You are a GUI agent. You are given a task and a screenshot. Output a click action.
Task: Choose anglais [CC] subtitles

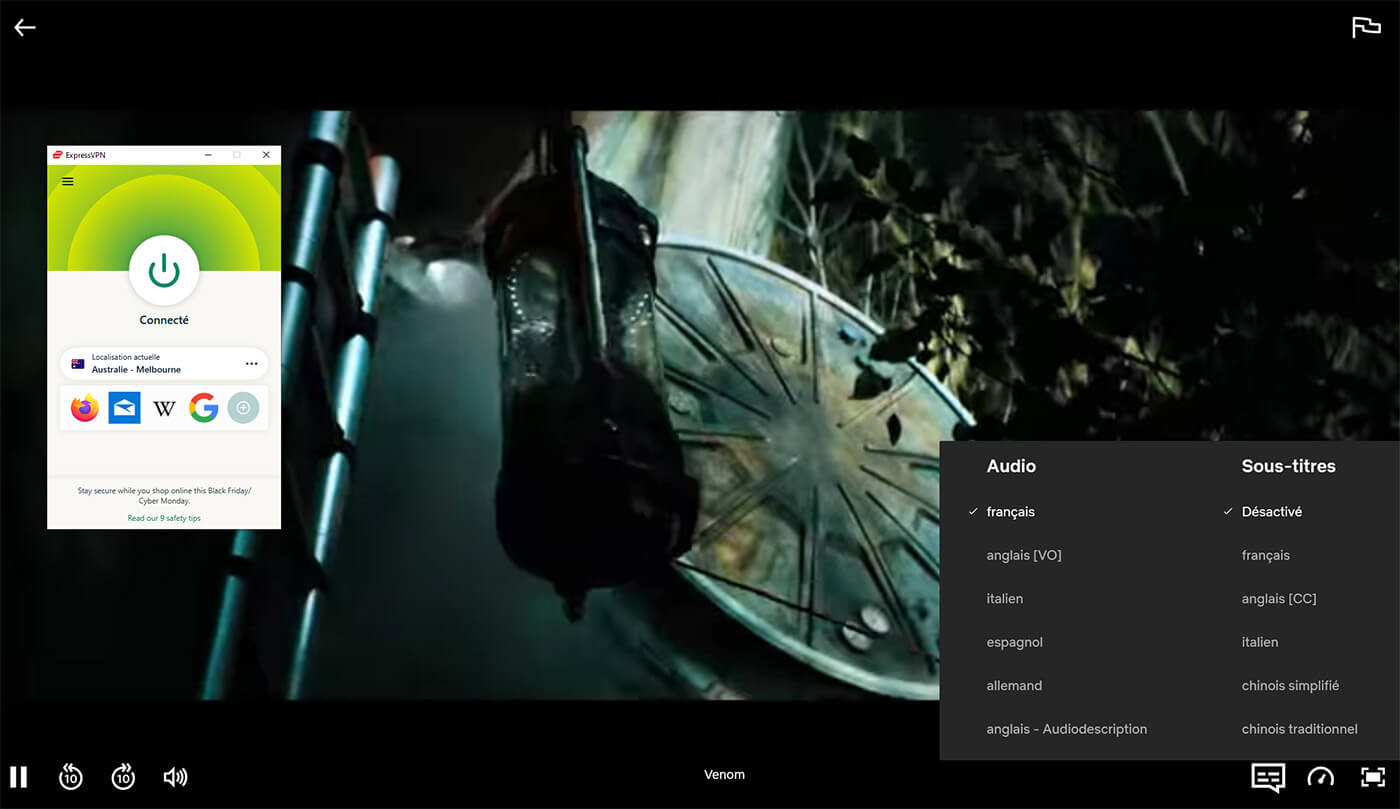coord(1279,599)
